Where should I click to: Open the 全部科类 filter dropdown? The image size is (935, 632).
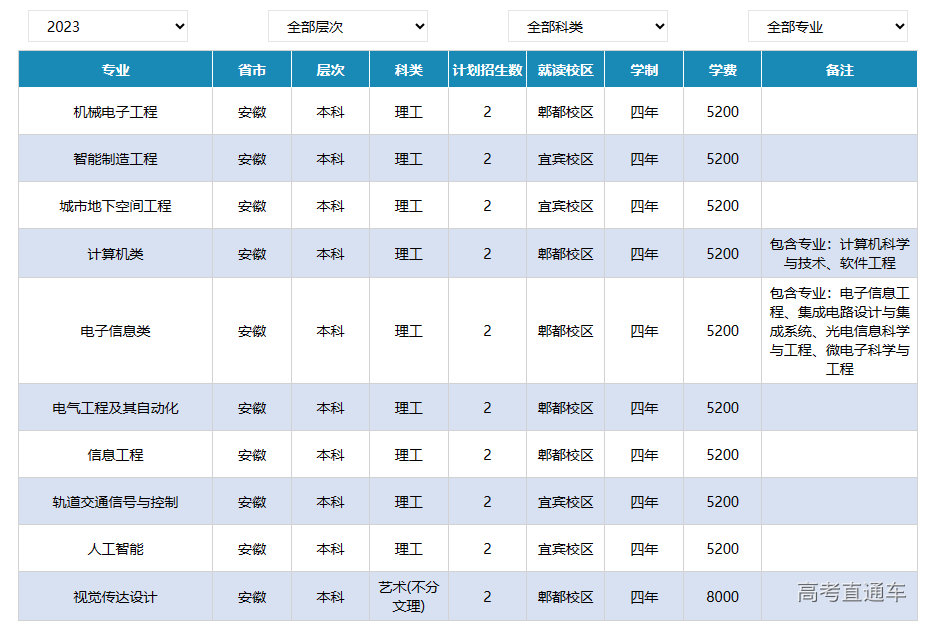[587, 27]
